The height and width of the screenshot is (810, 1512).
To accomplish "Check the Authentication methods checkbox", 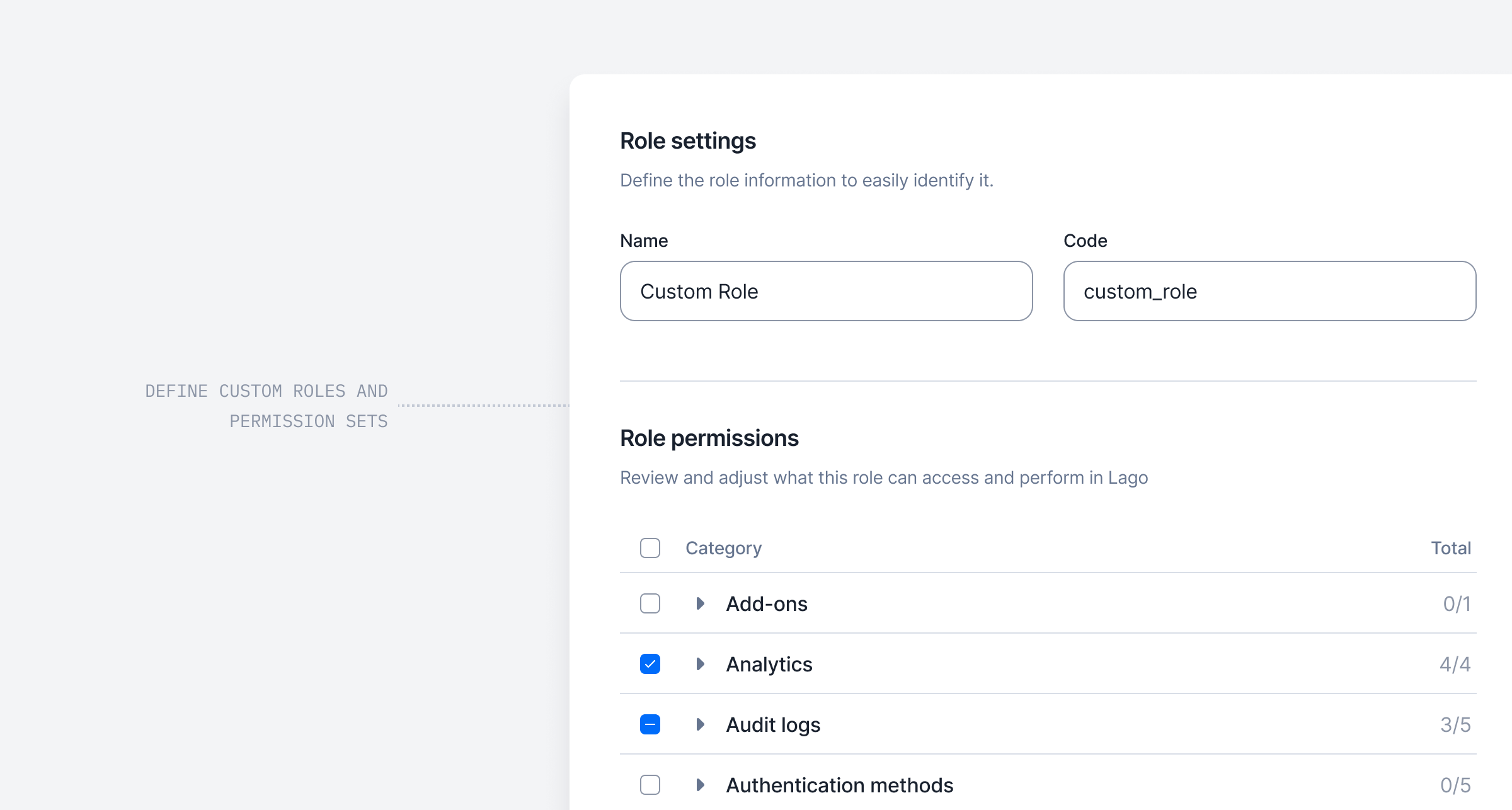I will pyautogui.click(x=650, y=785).
